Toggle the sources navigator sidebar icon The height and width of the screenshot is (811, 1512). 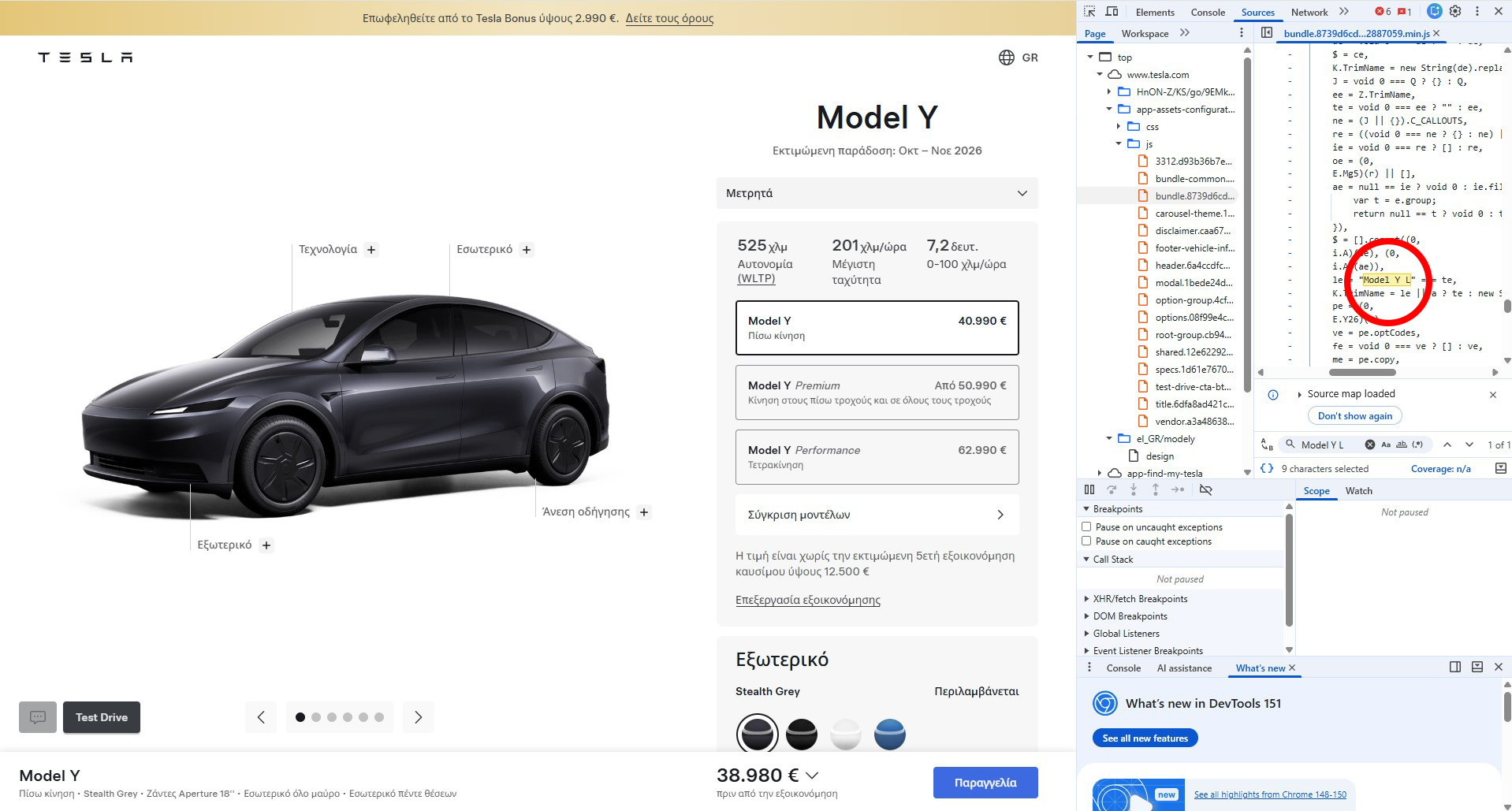pos(1267,33)
